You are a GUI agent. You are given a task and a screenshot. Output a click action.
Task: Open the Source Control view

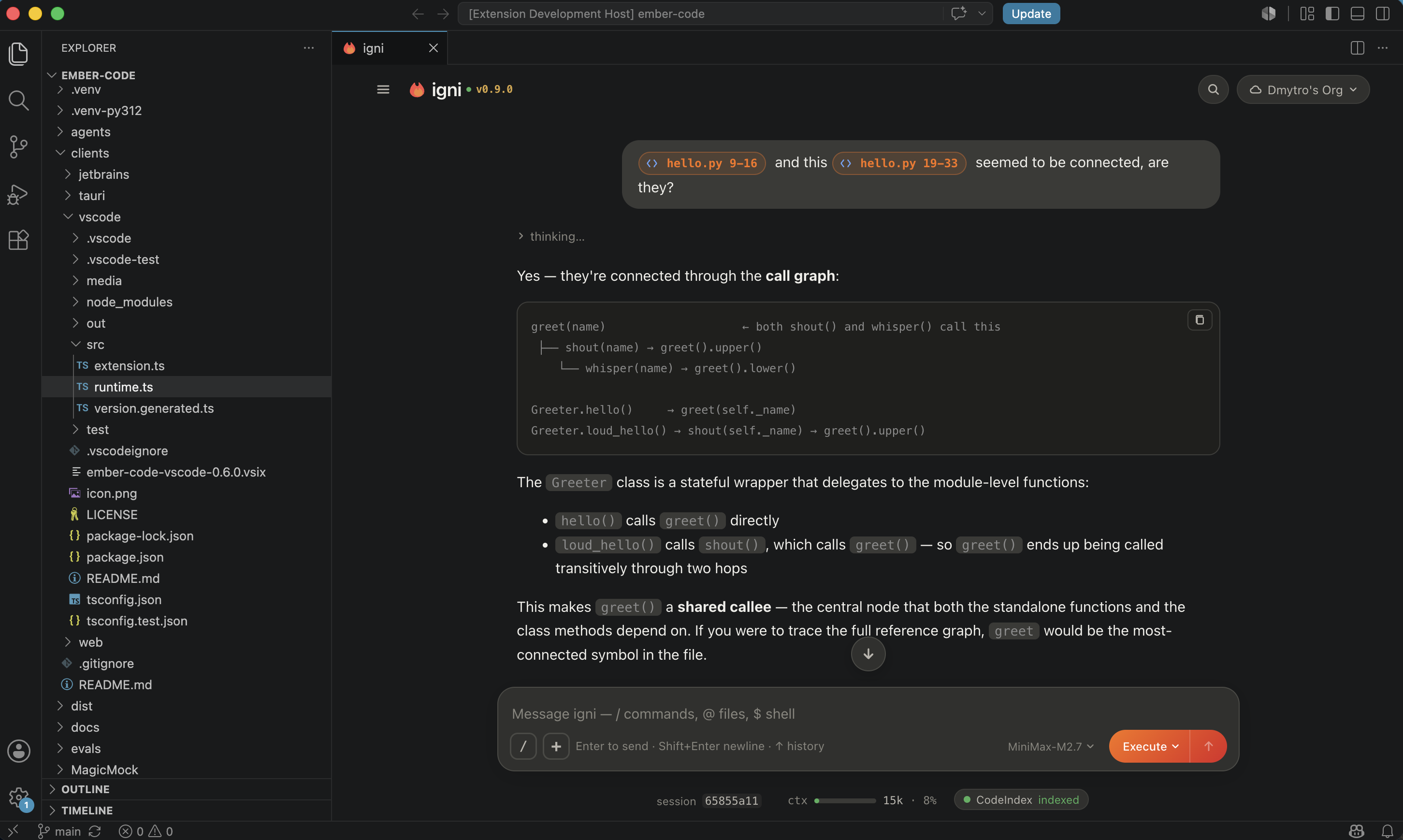[19, 147]
